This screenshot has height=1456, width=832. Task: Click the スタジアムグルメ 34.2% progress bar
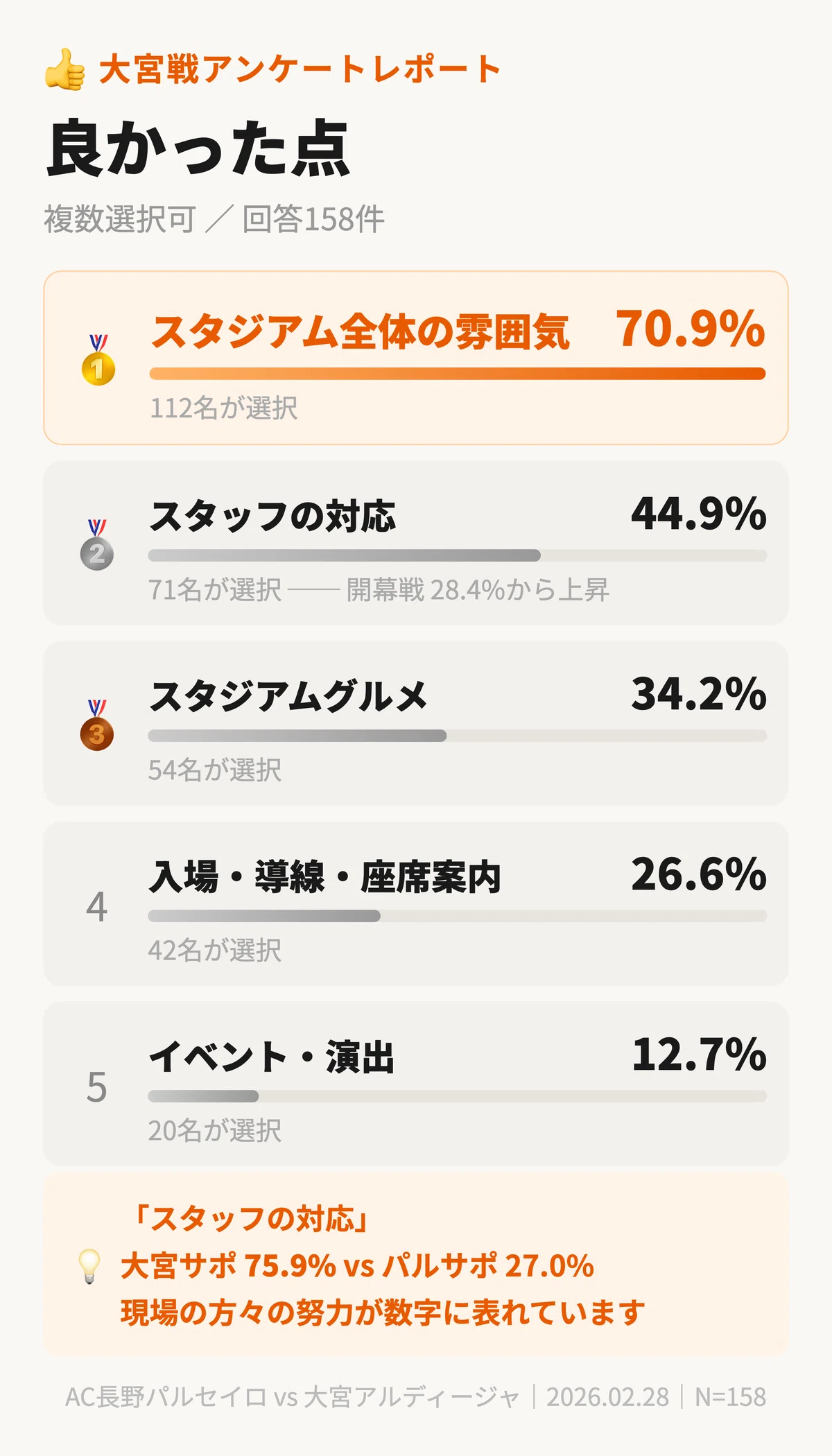tap(458, 736)
